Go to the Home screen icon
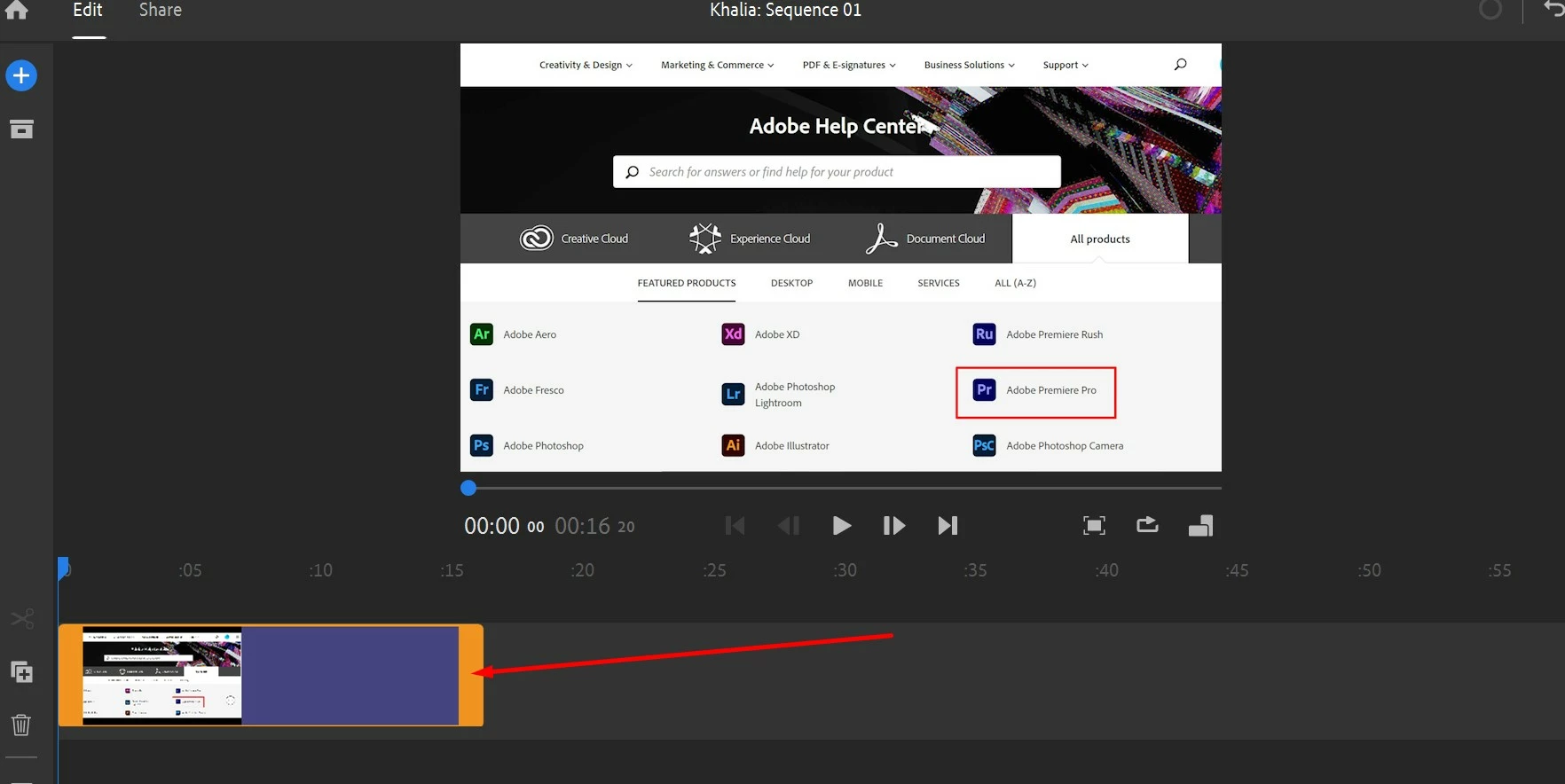This screenshot has width=1565, height=784. coord(16,10)
